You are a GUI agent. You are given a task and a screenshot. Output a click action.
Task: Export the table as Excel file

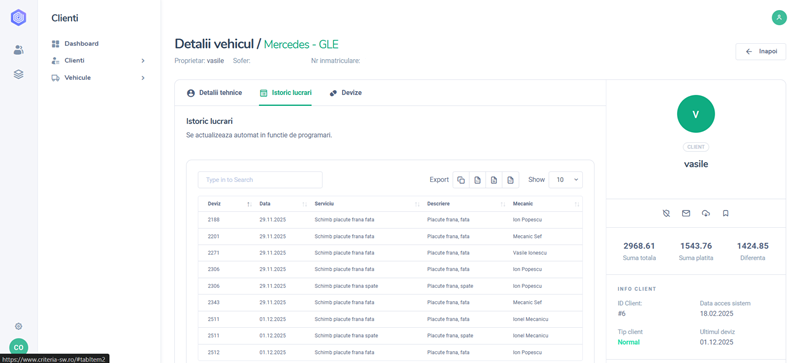coord(494,180)
